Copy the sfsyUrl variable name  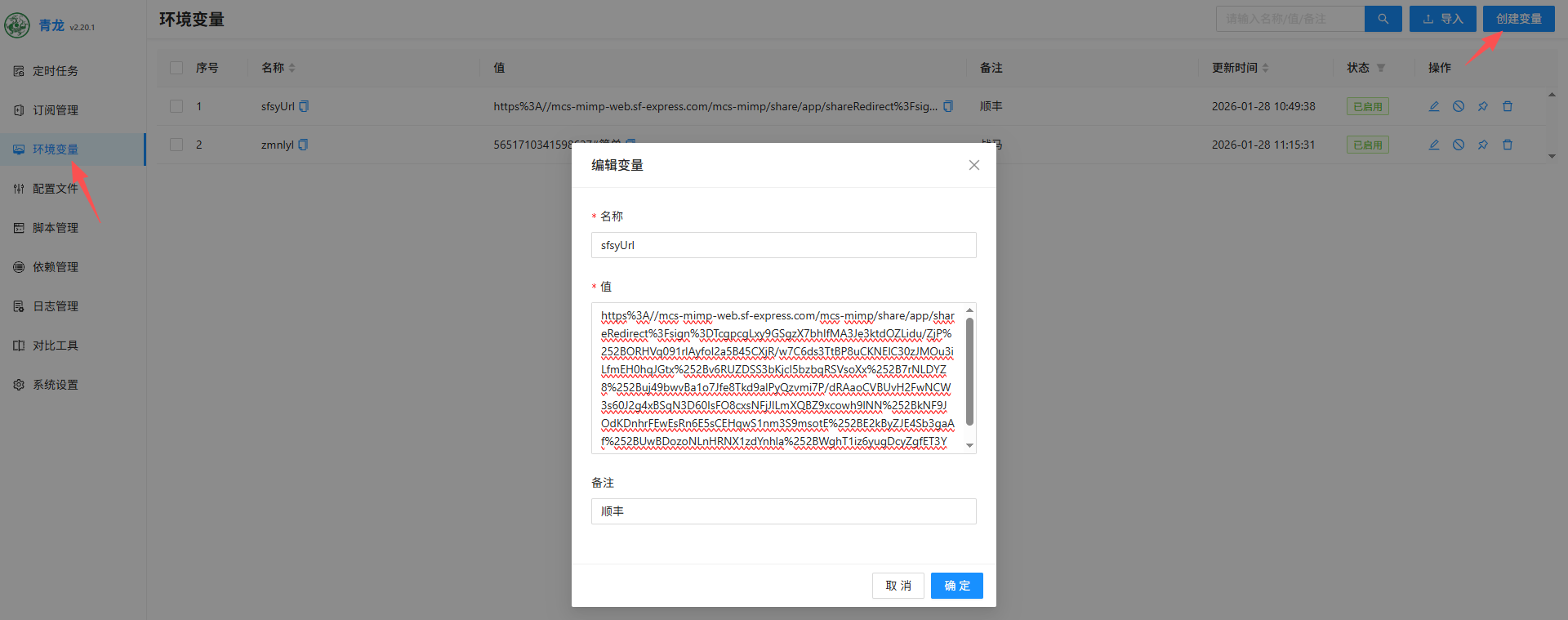304,106
